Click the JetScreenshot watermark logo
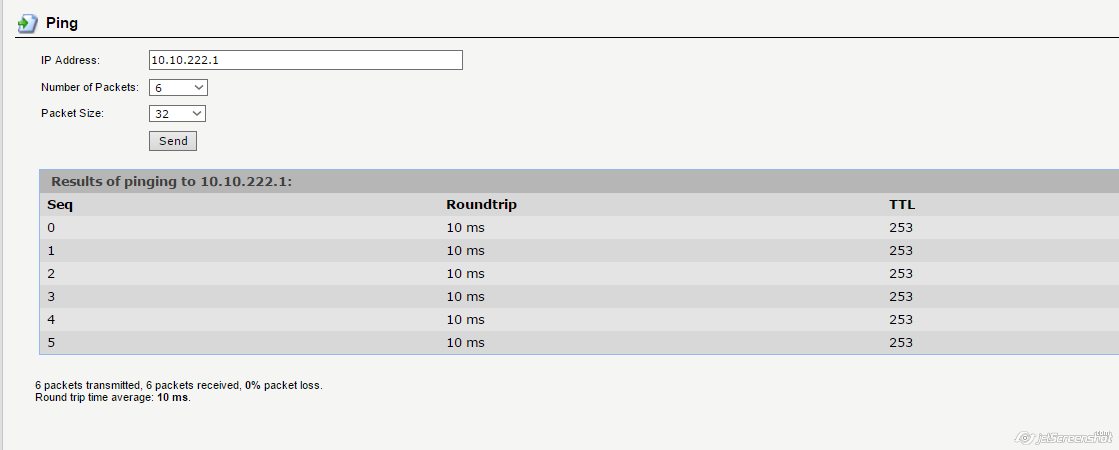The height and width of the screenshot is (450, 1119). click(1063, 438)
